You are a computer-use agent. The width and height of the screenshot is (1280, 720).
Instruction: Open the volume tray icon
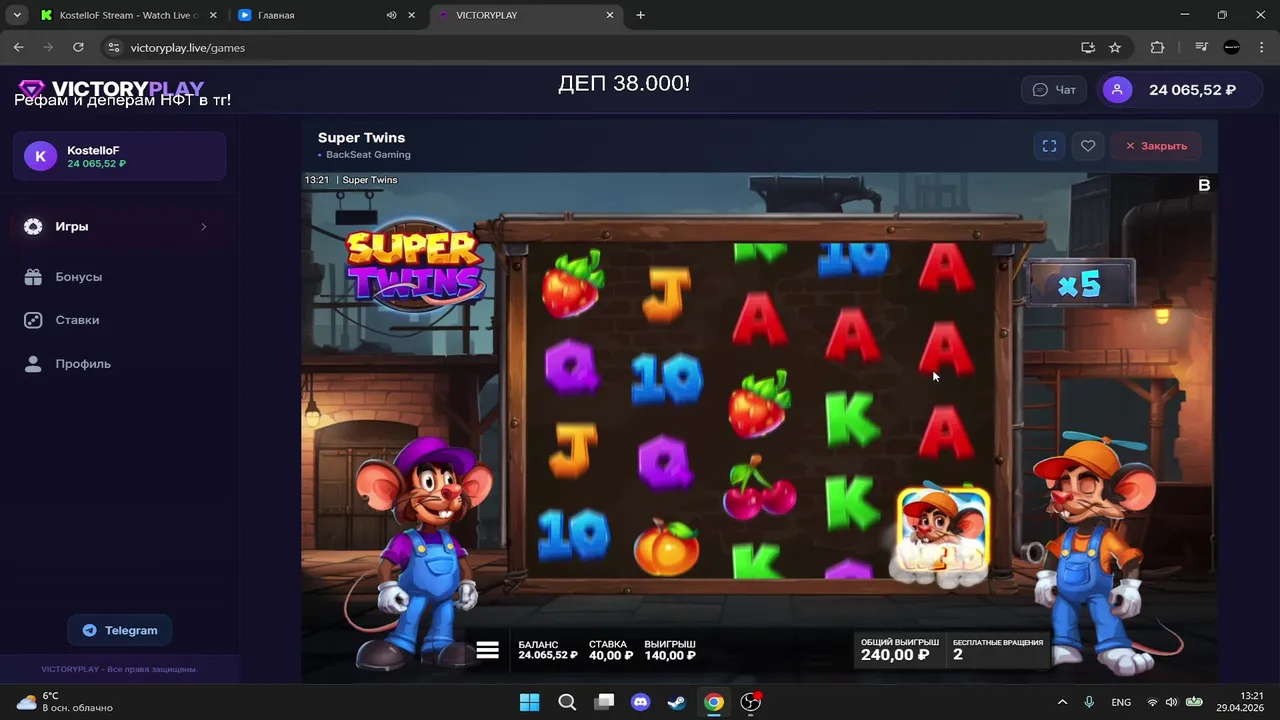pos(1171,702)
